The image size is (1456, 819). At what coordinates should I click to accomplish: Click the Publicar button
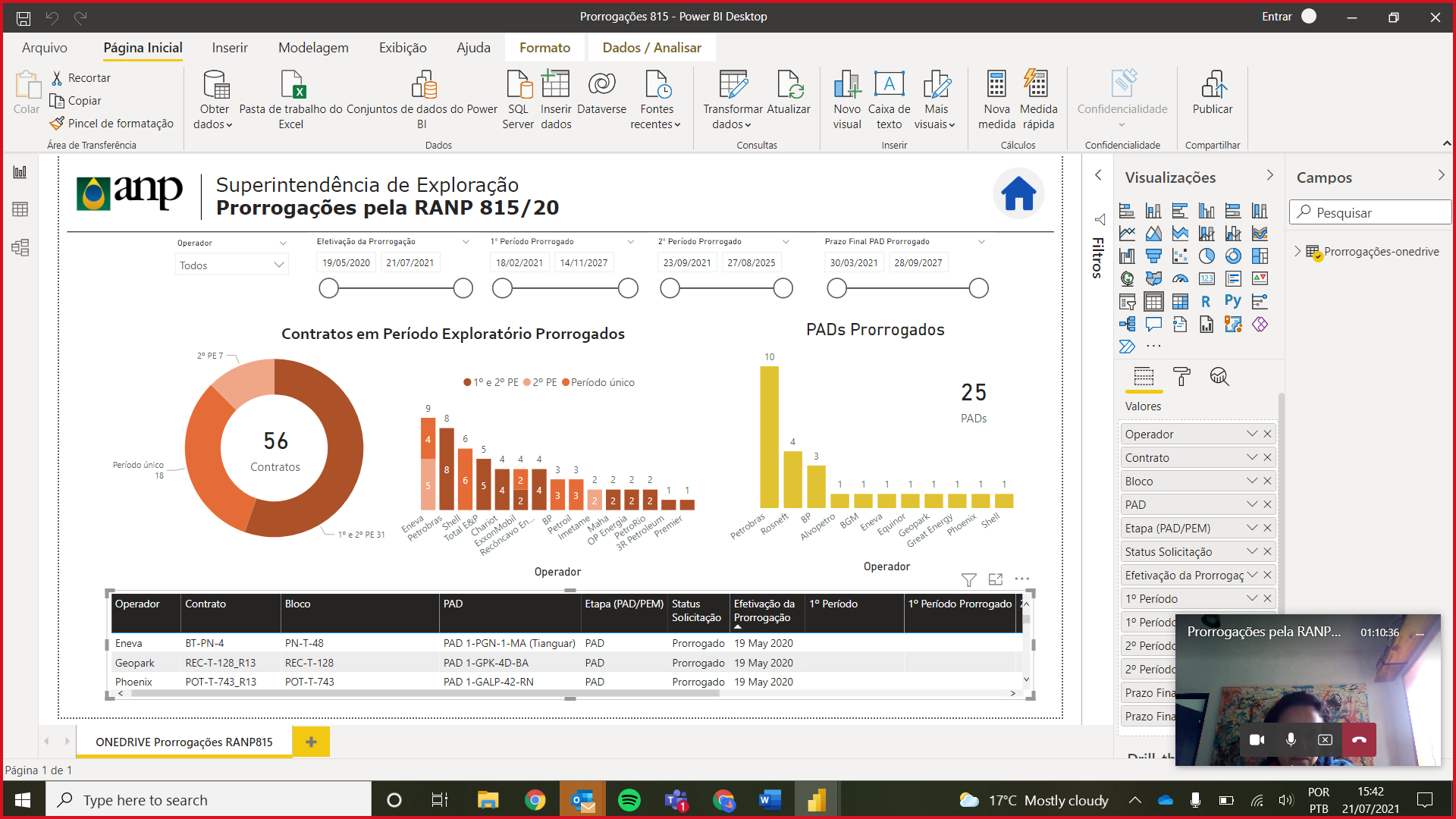coord(1212,94)
